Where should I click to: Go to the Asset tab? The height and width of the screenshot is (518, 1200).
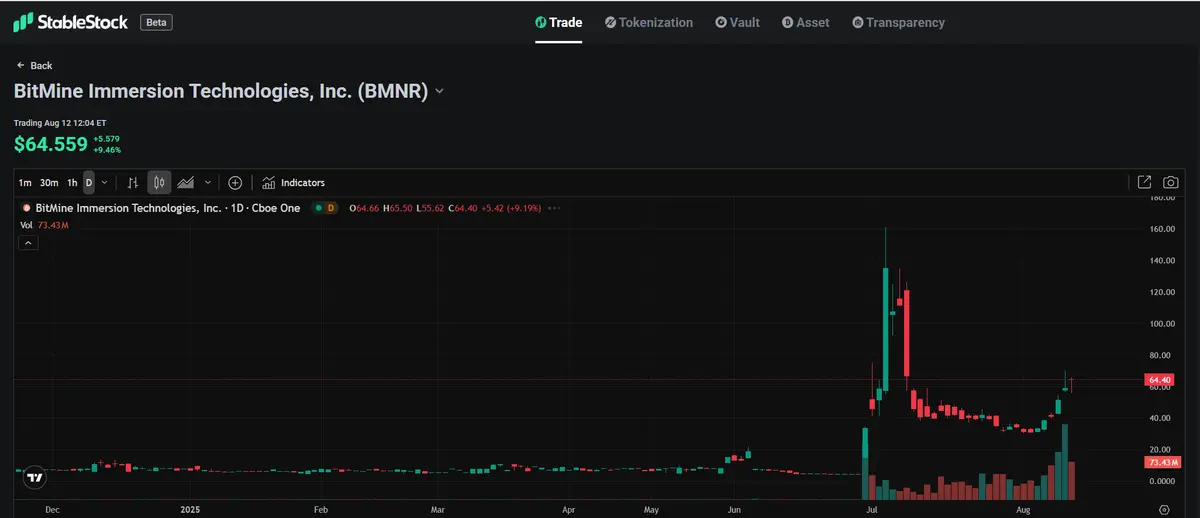[x=806, y=22]
